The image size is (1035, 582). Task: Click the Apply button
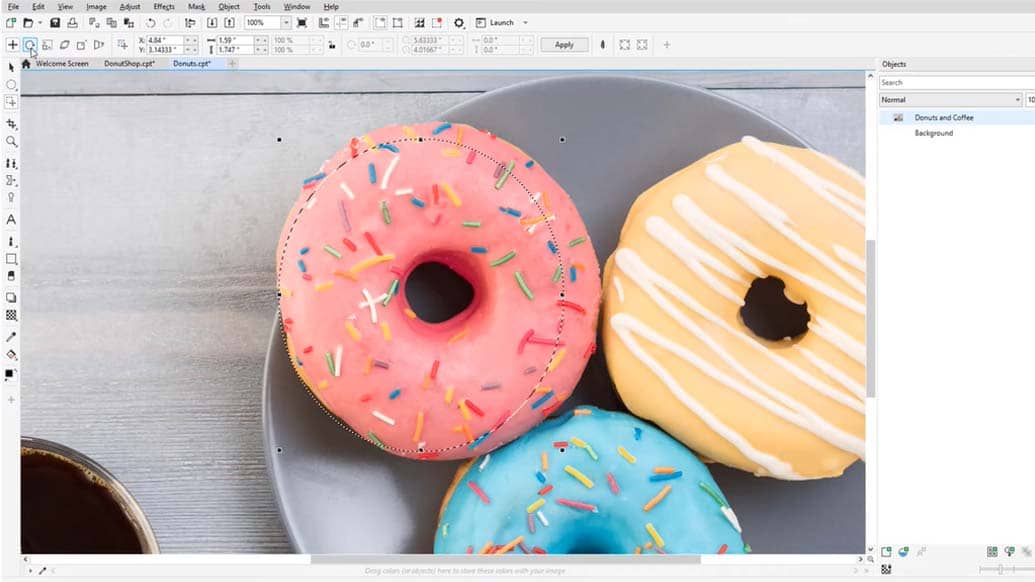(x=564, y=45)
